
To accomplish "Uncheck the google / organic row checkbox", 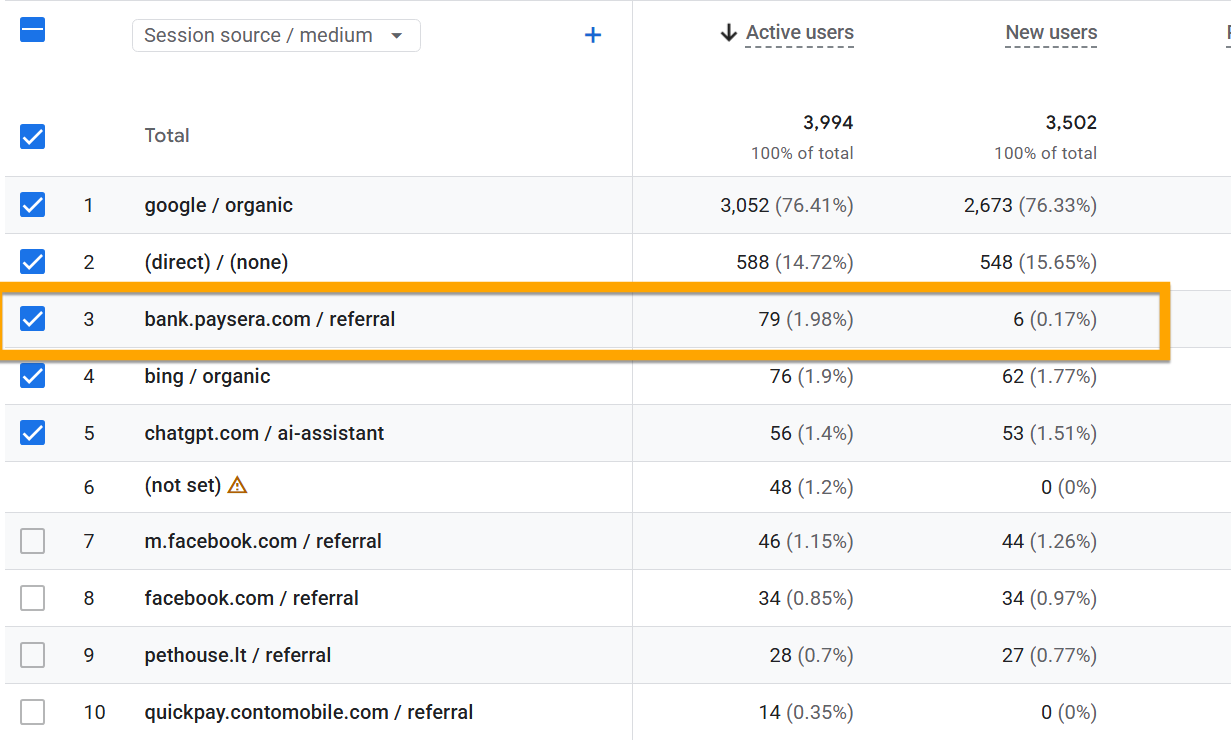I will tap(33, 205).
